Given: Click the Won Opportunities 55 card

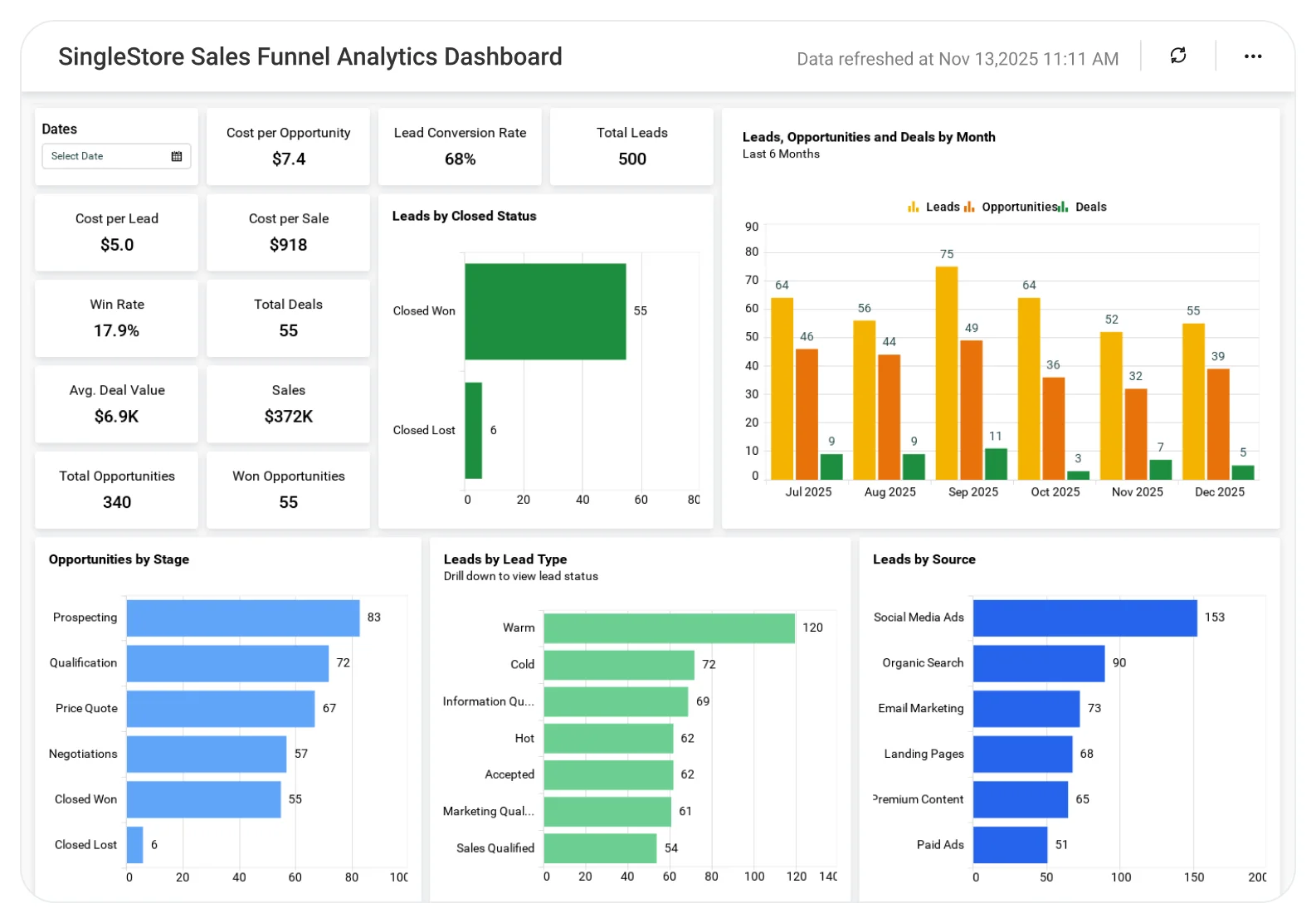Looking at the screenshot, I should click(288, 490).
